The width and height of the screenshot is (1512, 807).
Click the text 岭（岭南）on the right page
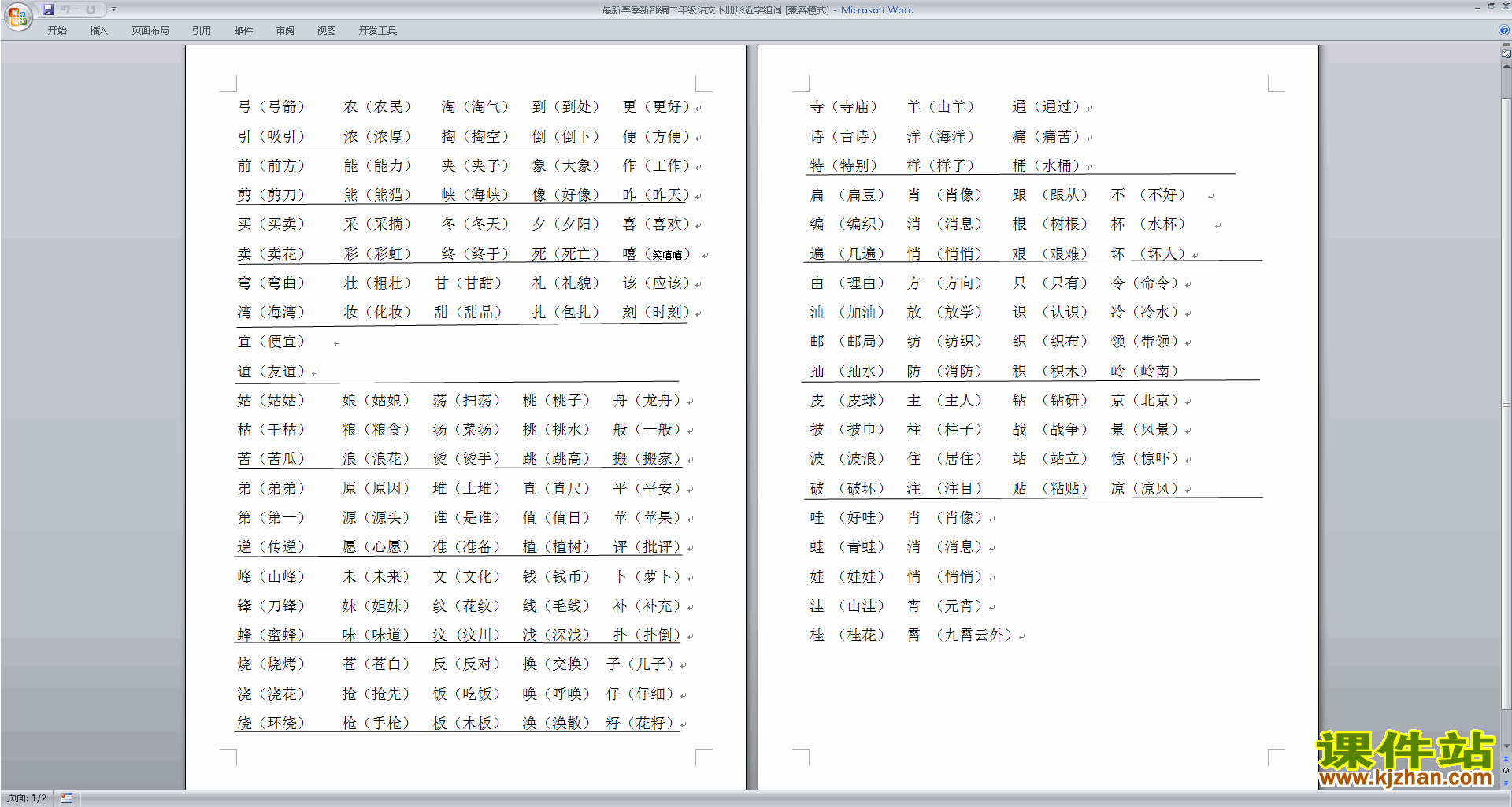coord(1144,372)
